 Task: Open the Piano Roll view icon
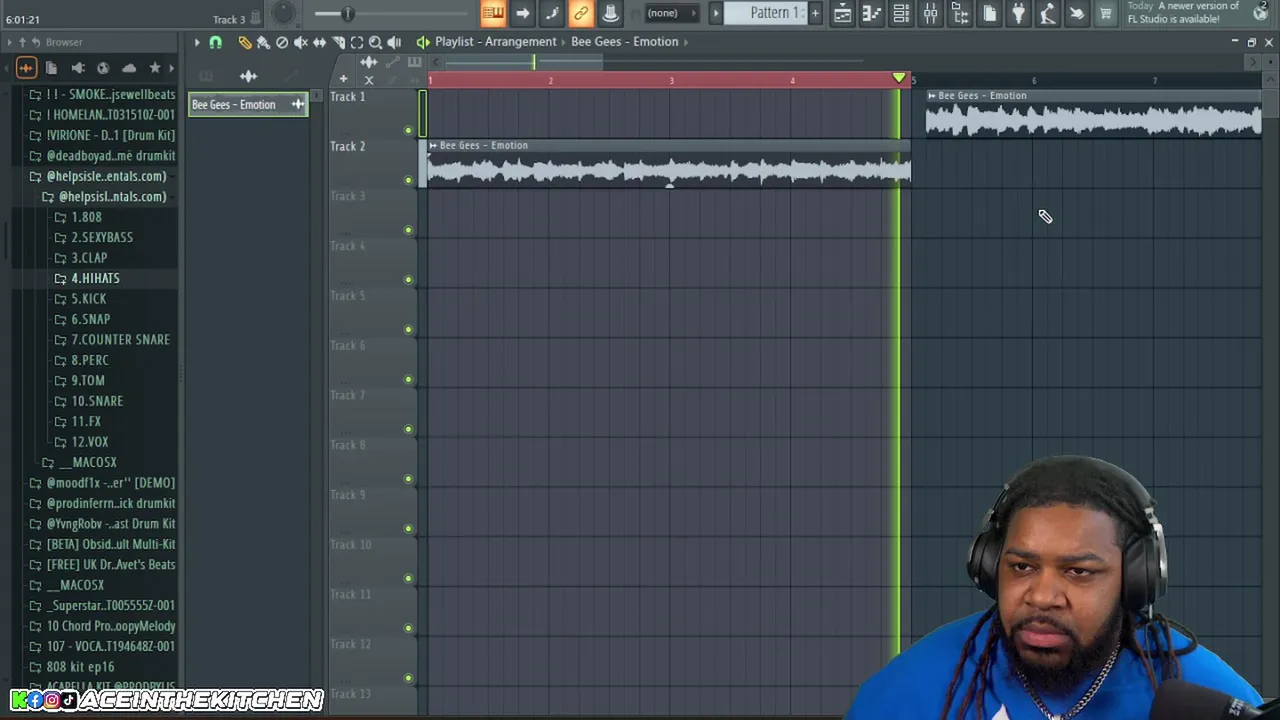tap(871, 13)
